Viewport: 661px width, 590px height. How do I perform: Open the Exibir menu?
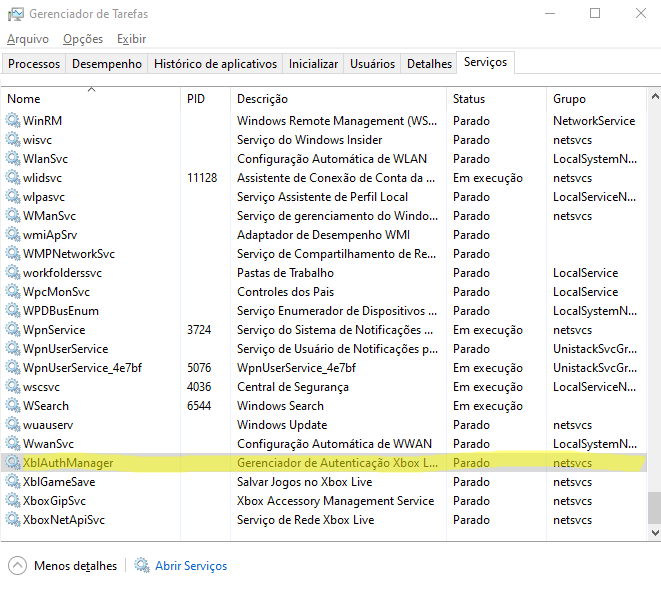(132, 39)
